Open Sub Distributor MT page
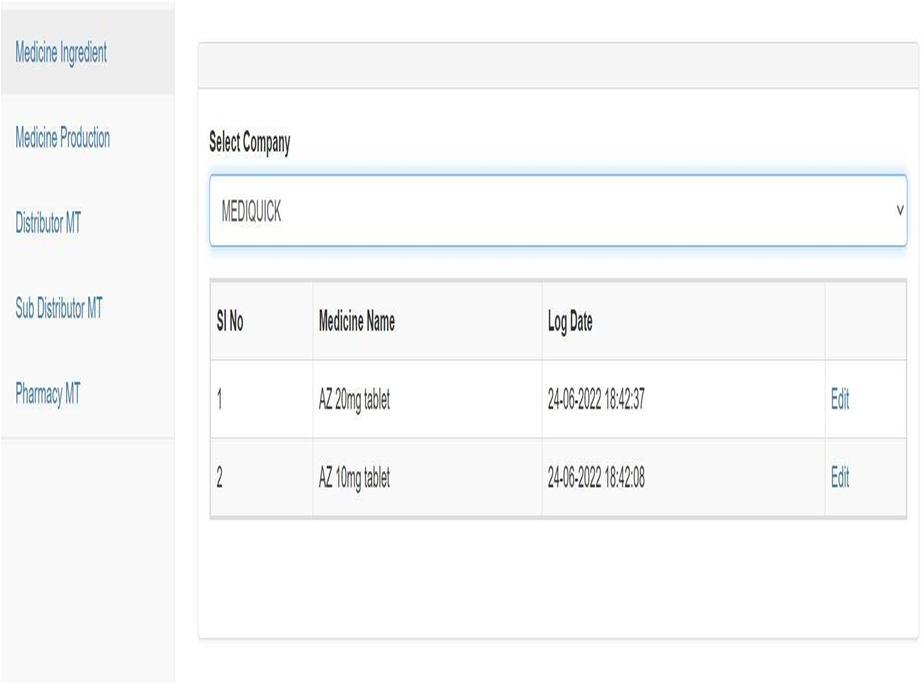The width and height of the screenshot is (924, 683). (59, 308)
